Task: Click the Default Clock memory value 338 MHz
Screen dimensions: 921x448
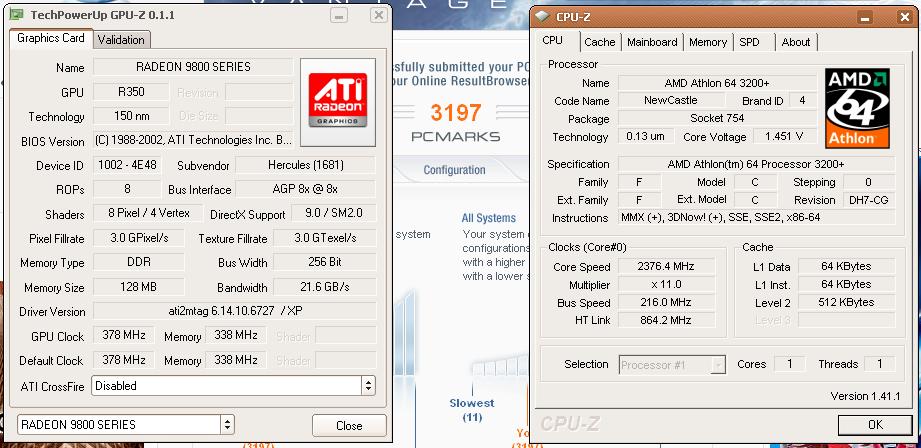Action: 236,359
